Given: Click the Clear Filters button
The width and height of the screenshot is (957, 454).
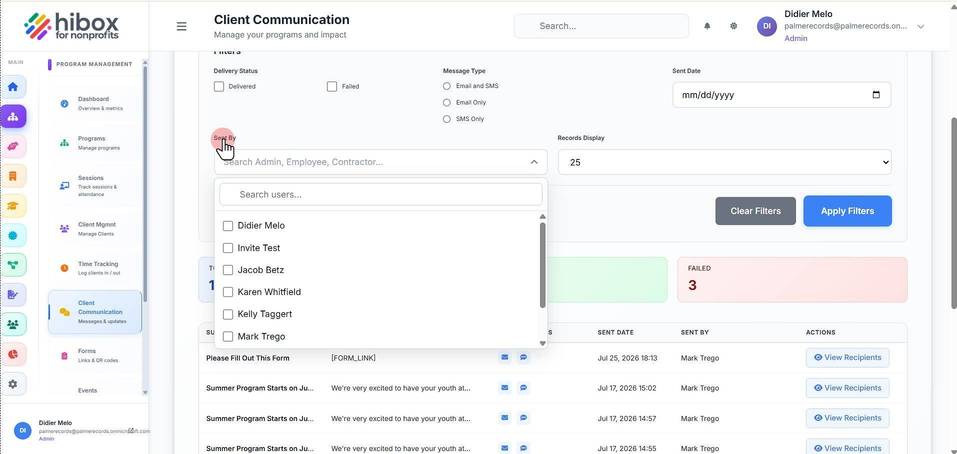Looking at the screenshot, I should coord(756,211).
